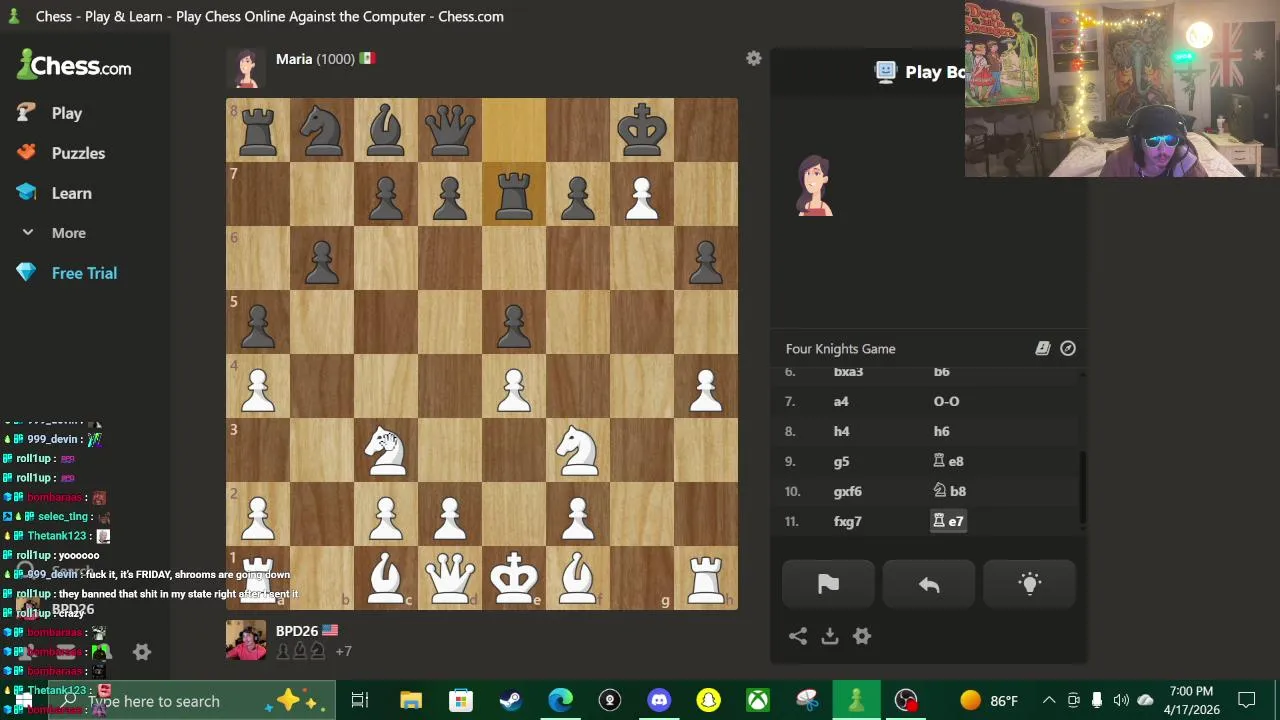Open Microsoft Store from the taskbar
The height and width of the screenshot is (720, 1280).
point(460,701)
